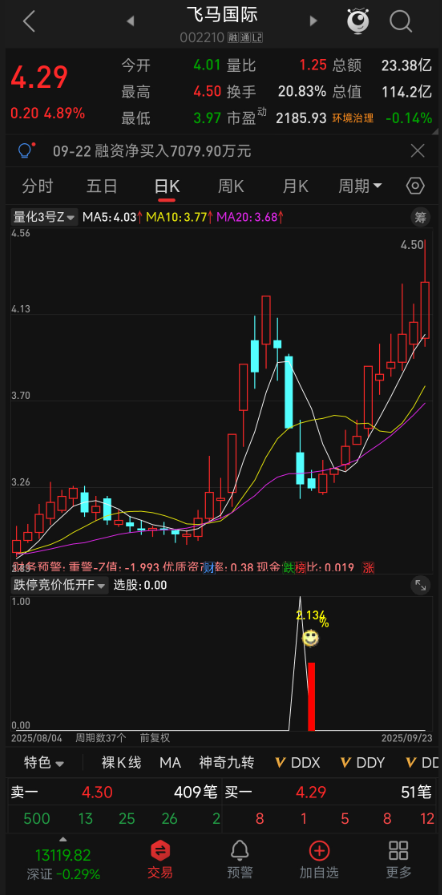Screen dimensions: 442x895
Task: Tap the lightbulb tip icon
Action: (26, 151)
